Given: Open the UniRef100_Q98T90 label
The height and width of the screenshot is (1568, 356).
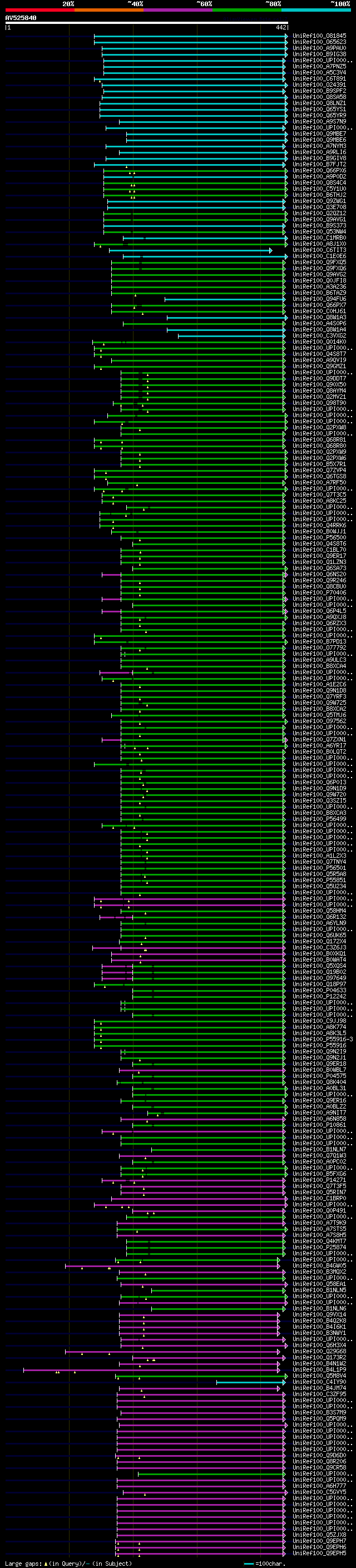Looking at the screenshot, I should point(319,403).
